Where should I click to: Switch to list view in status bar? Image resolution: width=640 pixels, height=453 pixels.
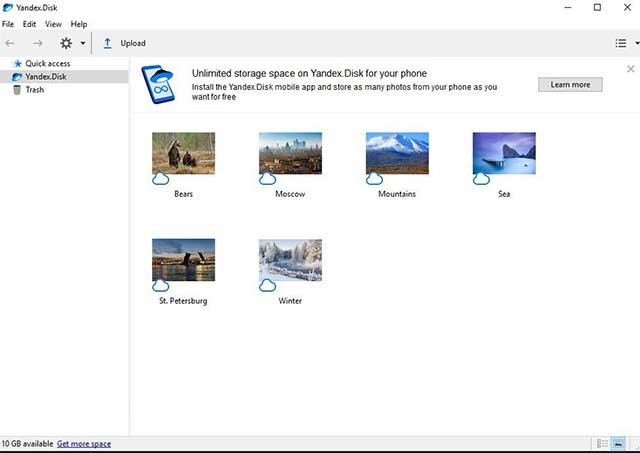pos(602,443)
